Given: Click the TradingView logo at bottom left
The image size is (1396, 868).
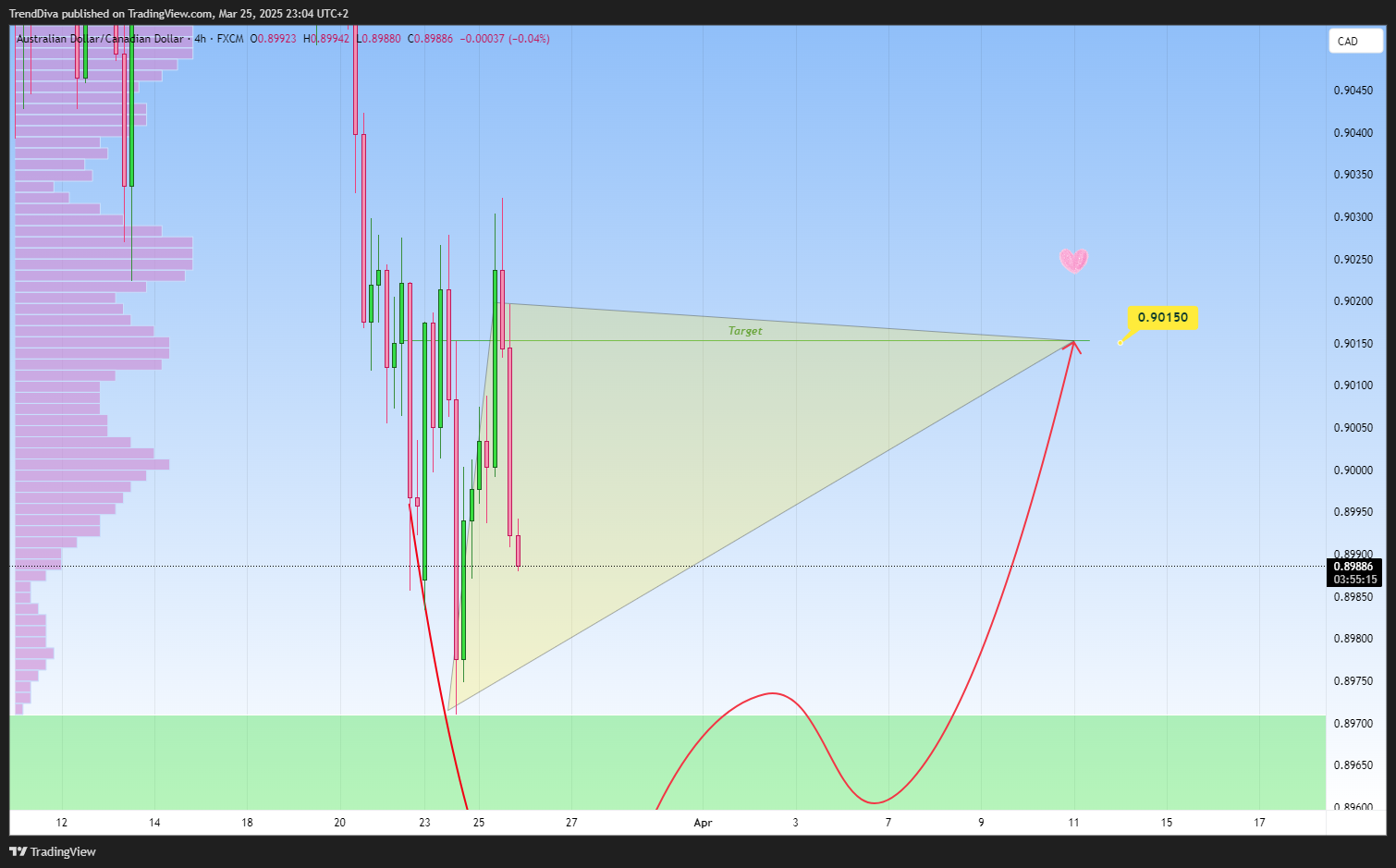Looking at the screenshot, I should (53, 851).
